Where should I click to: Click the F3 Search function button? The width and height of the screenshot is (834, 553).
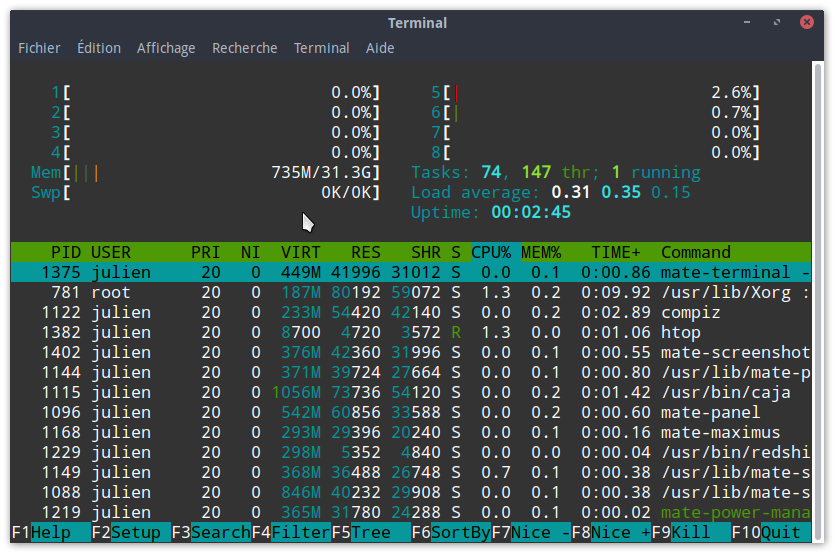(211, 532)
